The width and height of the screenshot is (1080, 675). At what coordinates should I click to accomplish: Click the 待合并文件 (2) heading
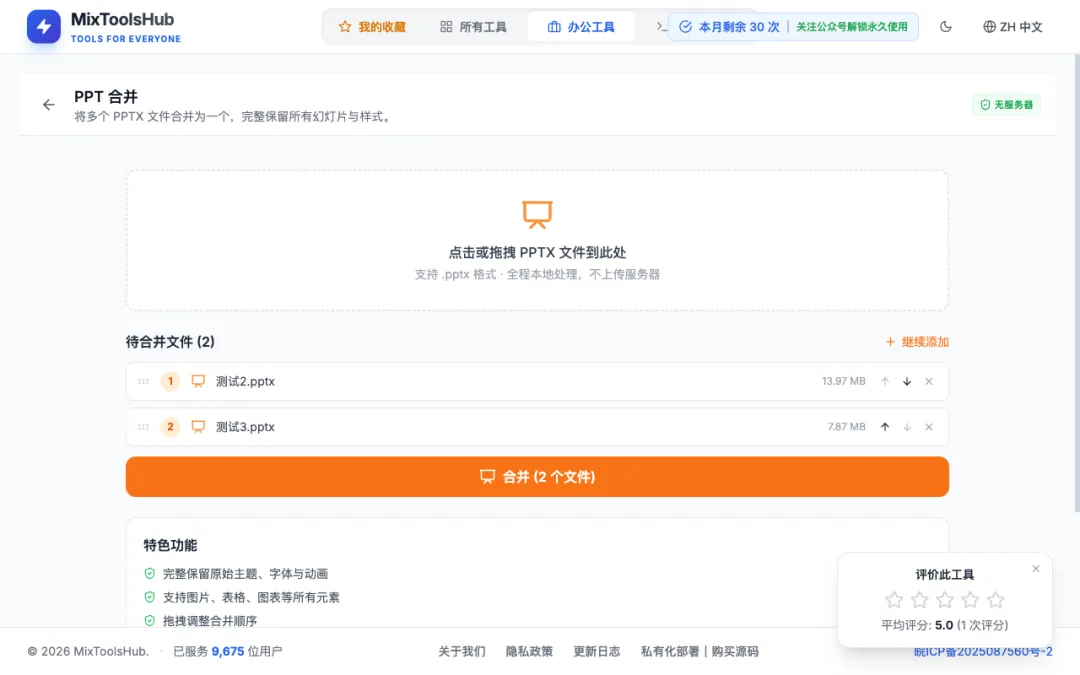click(170, 342)
